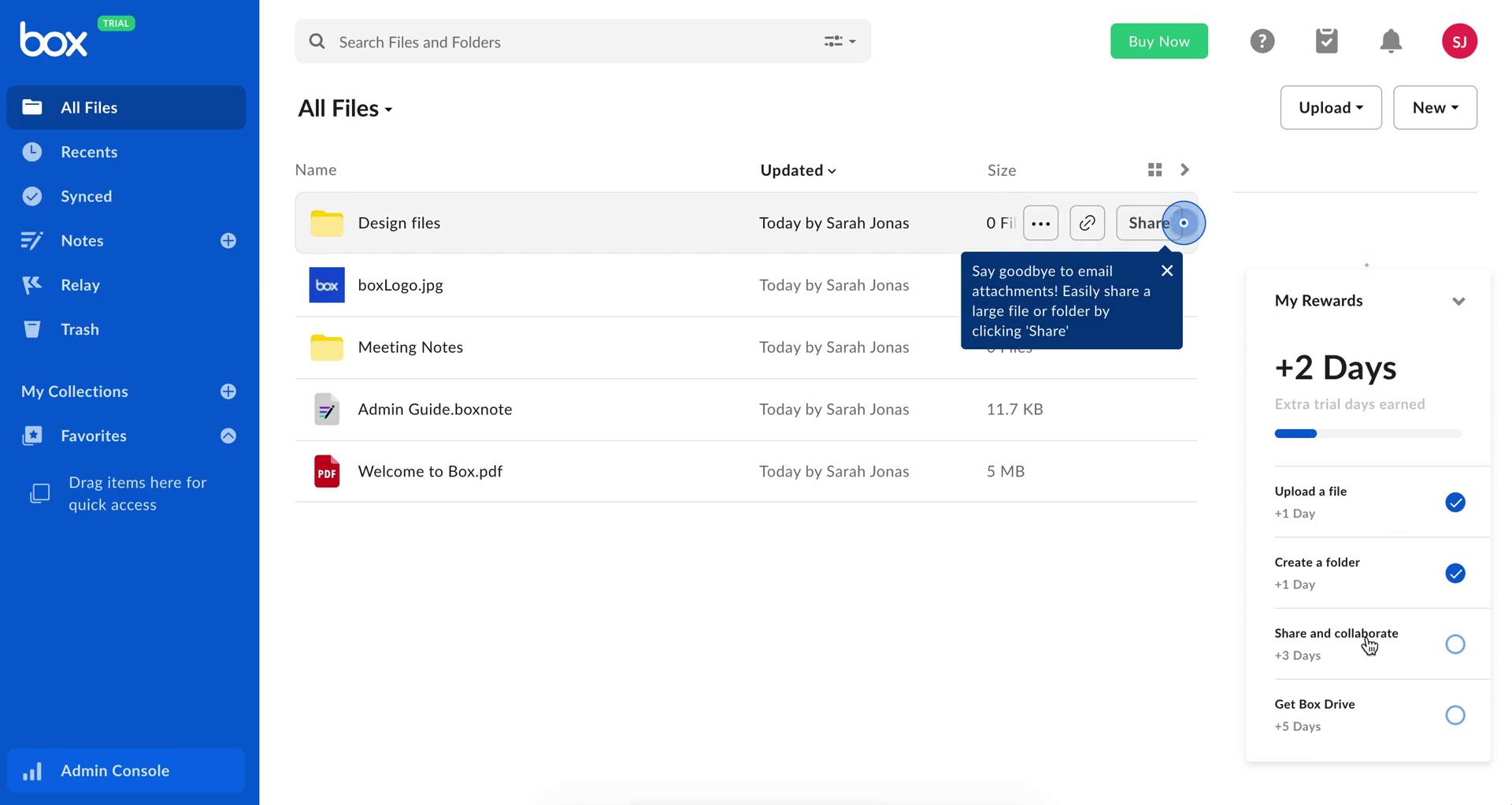The width and height of the screenshot is (1512, 805).
Task: Copy the shared link for Design files
Action: tap(1087, 223)
